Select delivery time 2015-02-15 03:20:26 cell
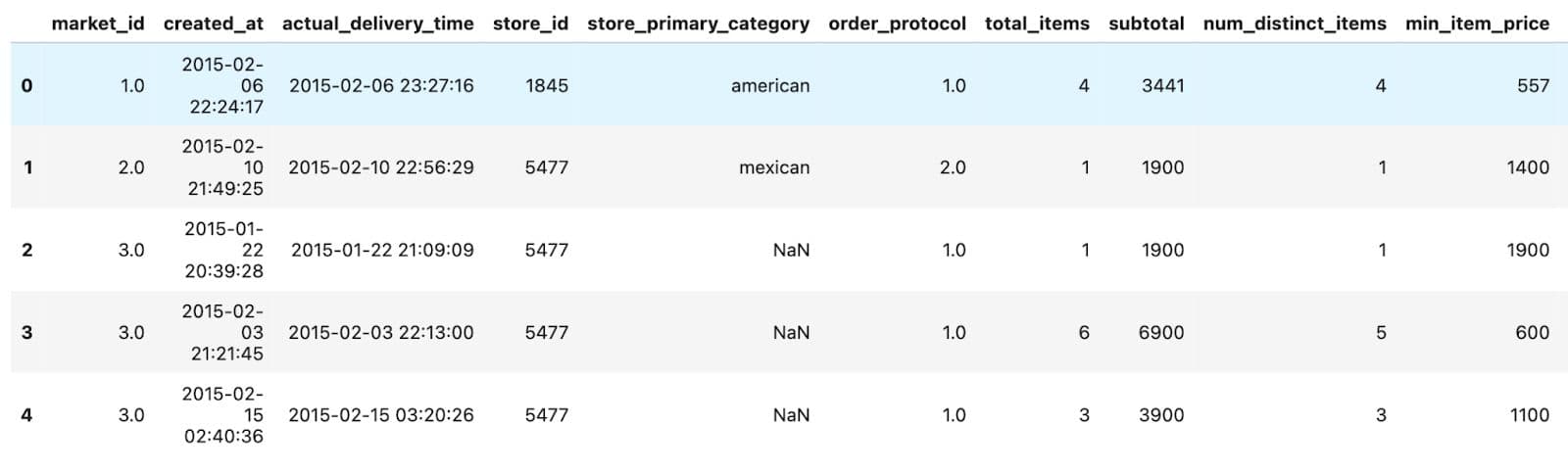Image resolution: width=1568 pixels, height=473 pixels. tap(380, 415)
